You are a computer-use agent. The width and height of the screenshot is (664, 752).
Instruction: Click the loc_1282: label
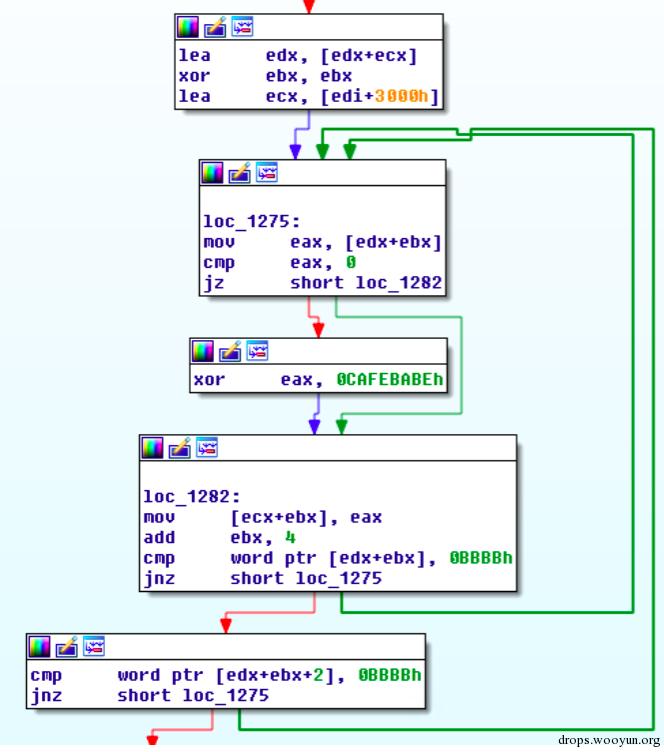tap(192, 497)
